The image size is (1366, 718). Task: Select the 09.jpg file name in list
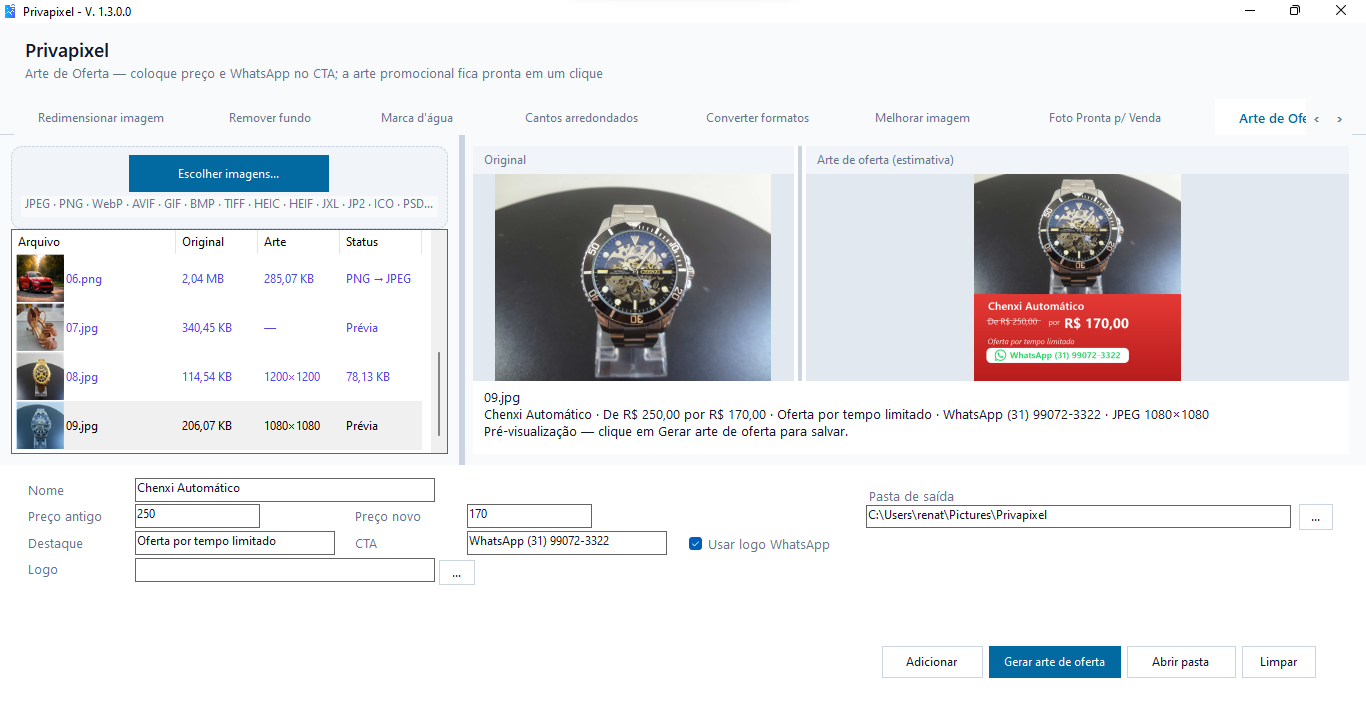tap(82, 426)
